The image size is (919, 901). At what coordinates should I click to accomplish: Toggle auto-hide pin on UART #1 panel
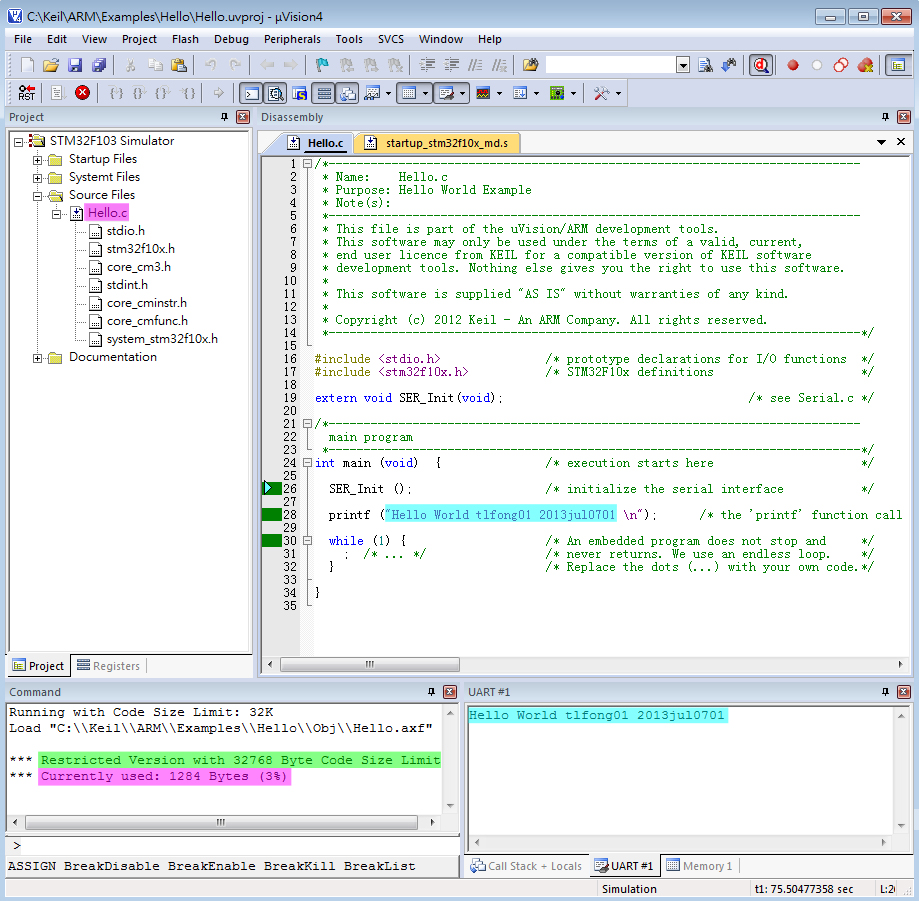tap(886, 692)
